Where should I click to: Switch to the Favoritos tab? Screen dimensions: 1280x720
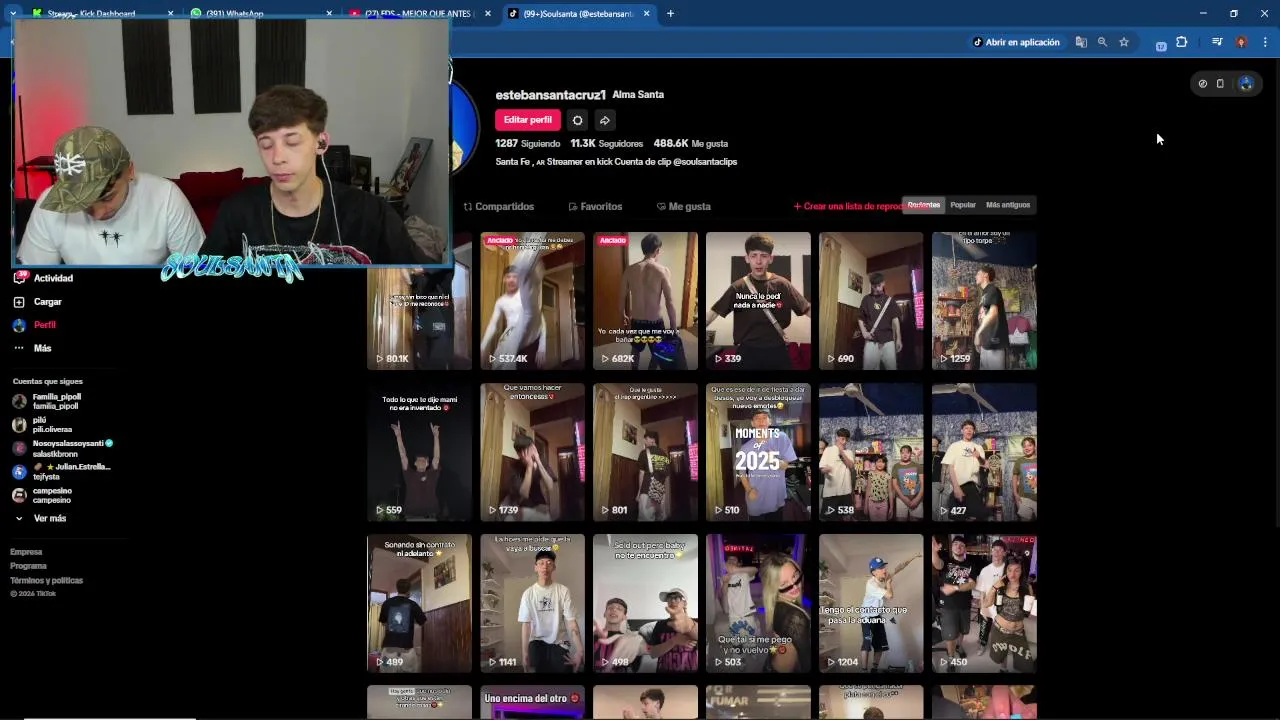click(x=595, y=206)
